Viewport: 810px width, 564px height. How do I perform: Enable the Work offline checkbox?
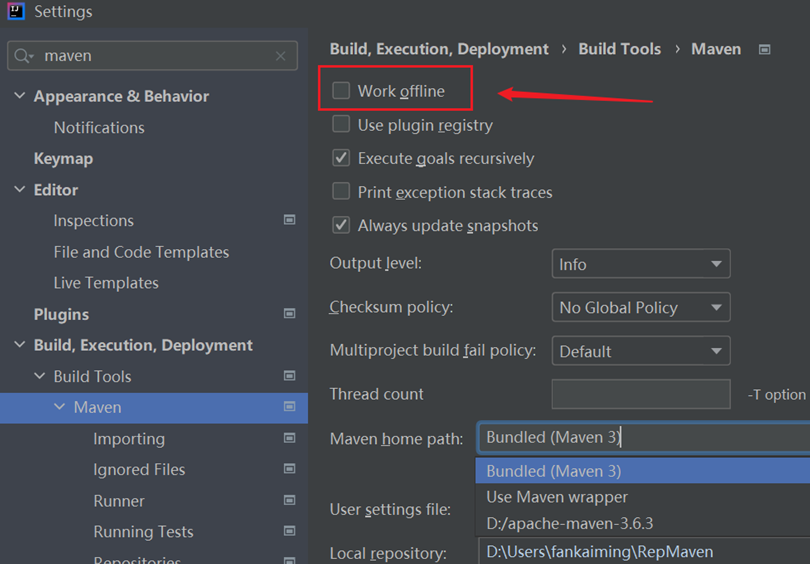coord(341,91)
